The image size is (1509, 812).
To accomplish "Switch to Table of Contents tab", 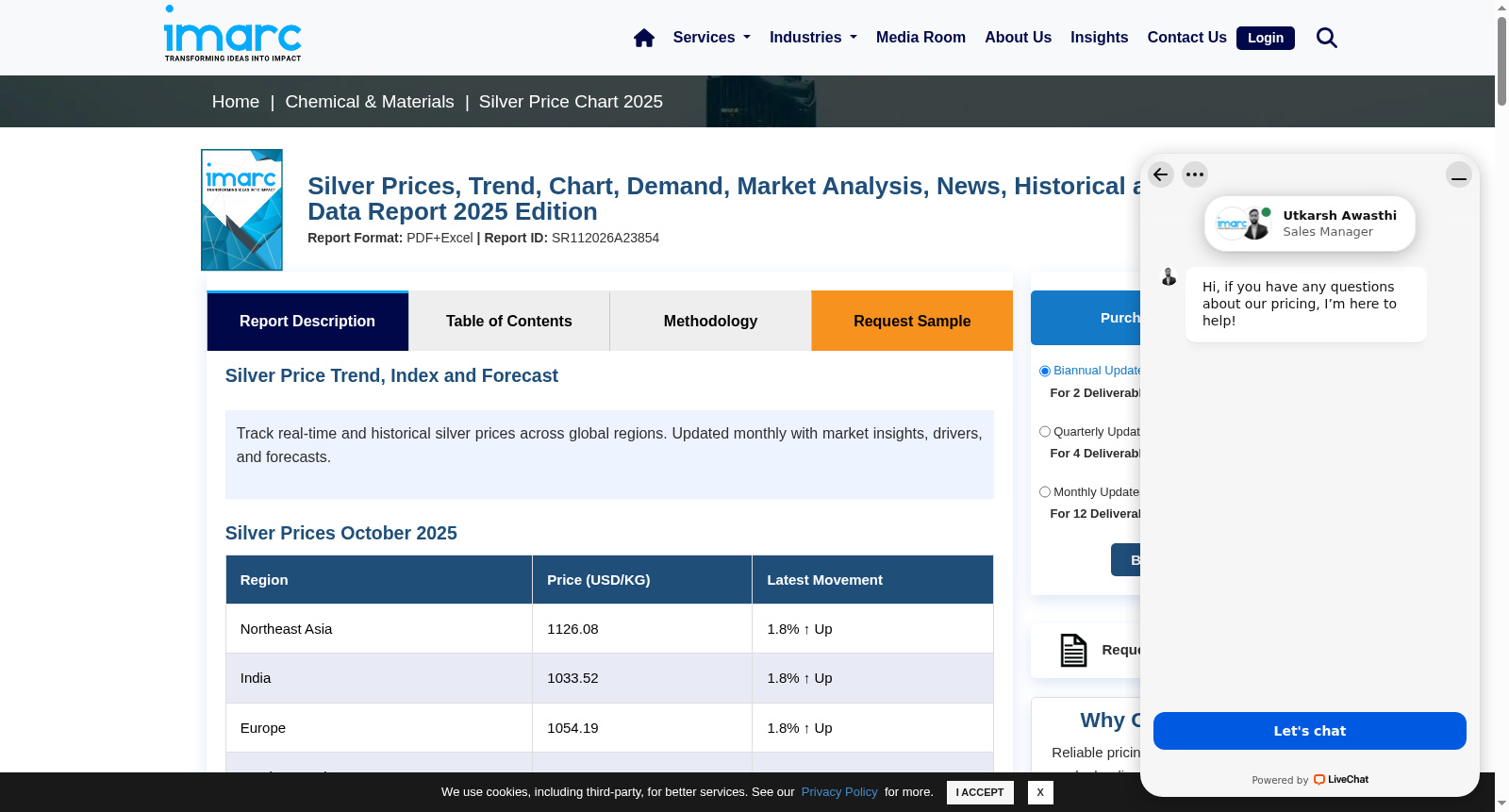I will click(x=509, y=321).
